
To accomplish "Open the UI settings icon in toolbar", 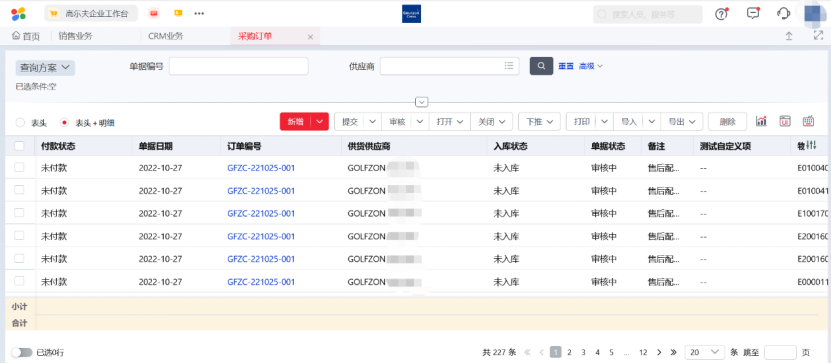I will pos(785,121).
